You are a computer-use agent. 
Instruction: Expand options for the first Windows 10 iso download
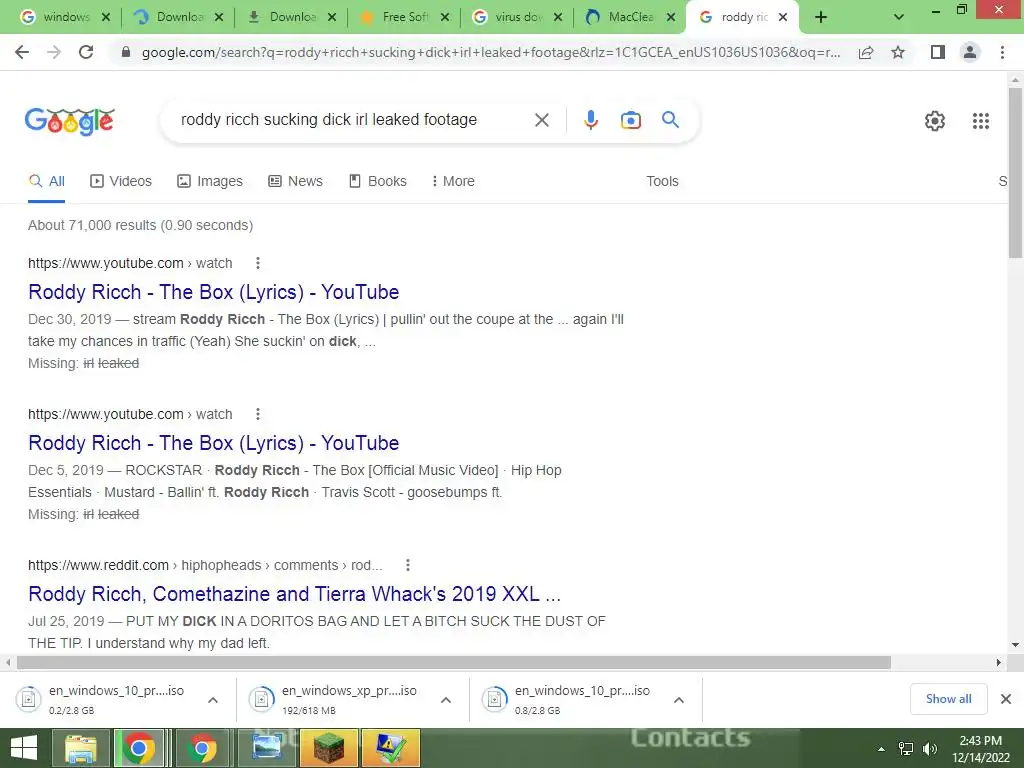point(213,700)
